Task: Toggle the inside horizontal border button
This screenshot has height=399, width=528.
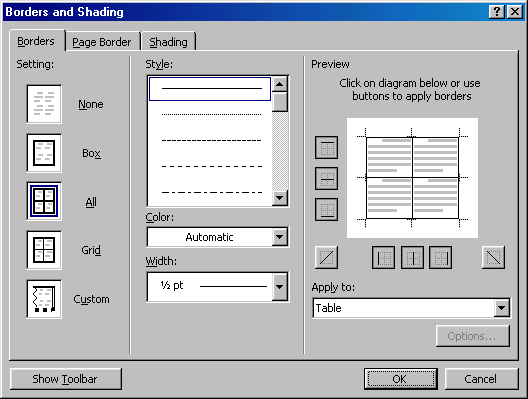Action: click(x=326, y=178)
